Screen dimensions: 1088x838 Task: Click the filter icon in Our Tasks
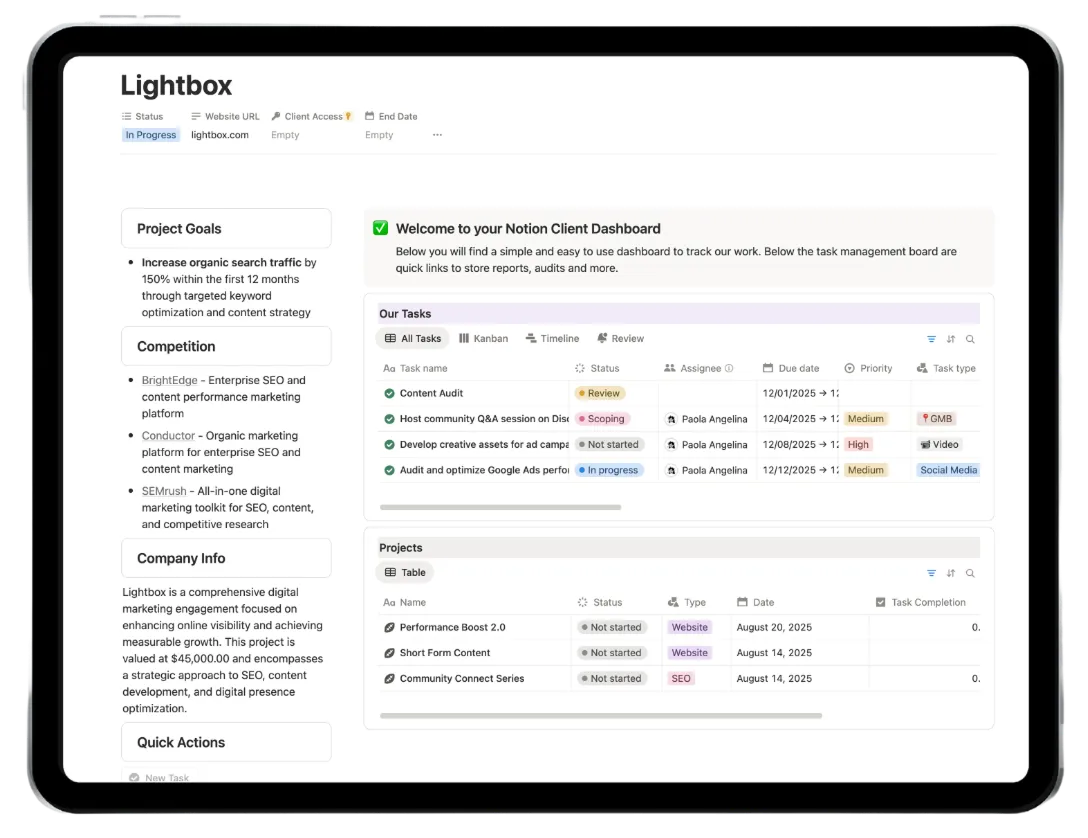[x=931, y=339]
